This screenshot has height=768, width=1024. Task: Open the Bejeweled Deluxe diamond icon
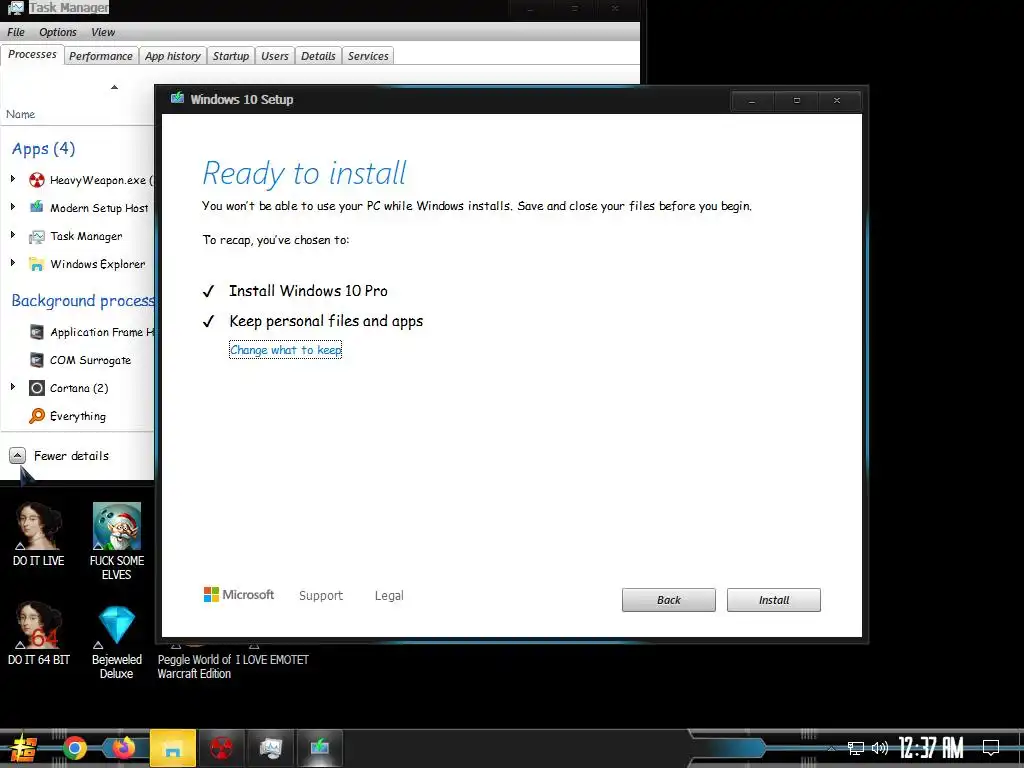click(x=116, y=624)
